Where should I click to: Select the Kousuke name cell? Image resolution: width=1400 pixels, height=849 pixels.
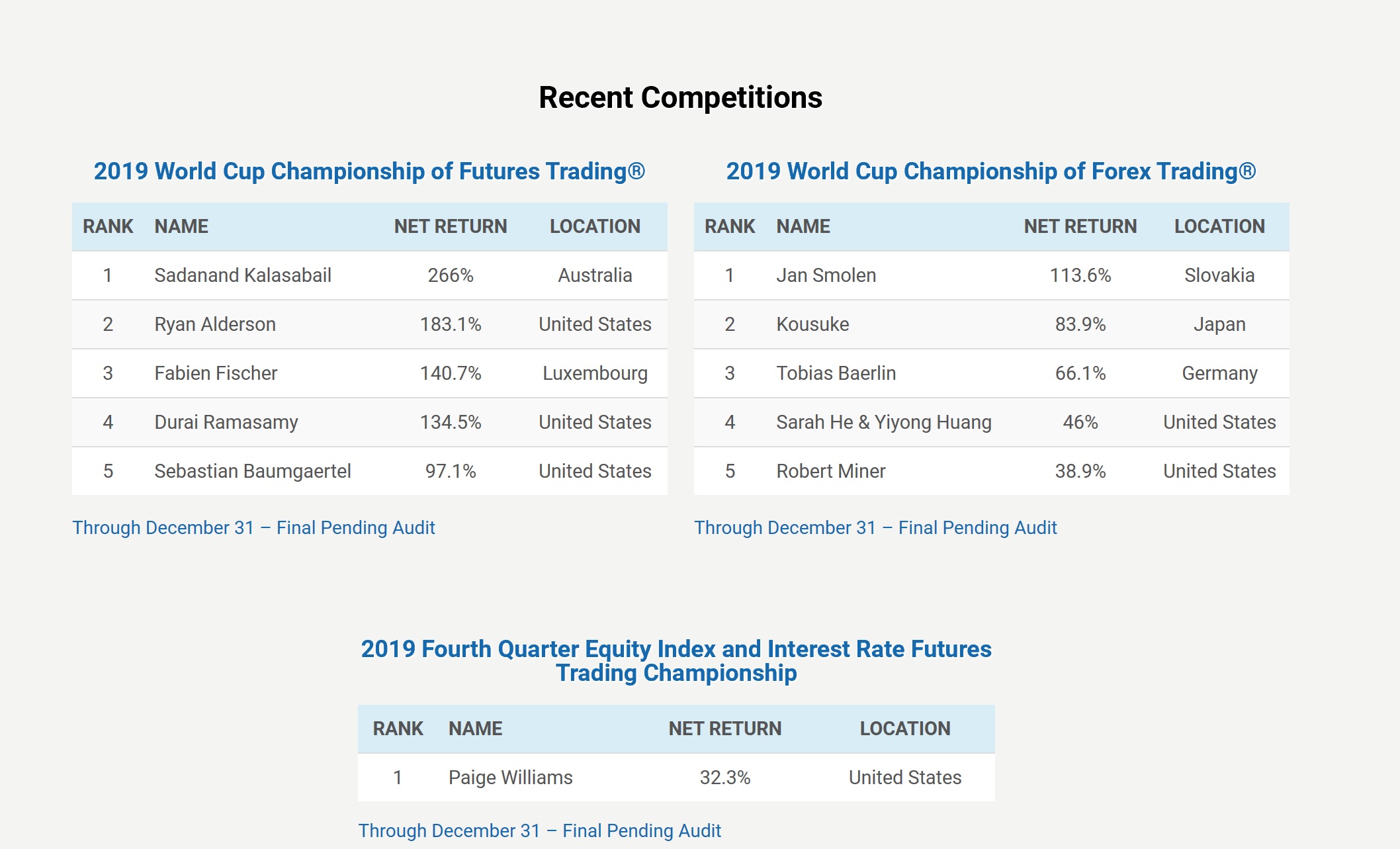pyautogui.click(x=812, y=324)
